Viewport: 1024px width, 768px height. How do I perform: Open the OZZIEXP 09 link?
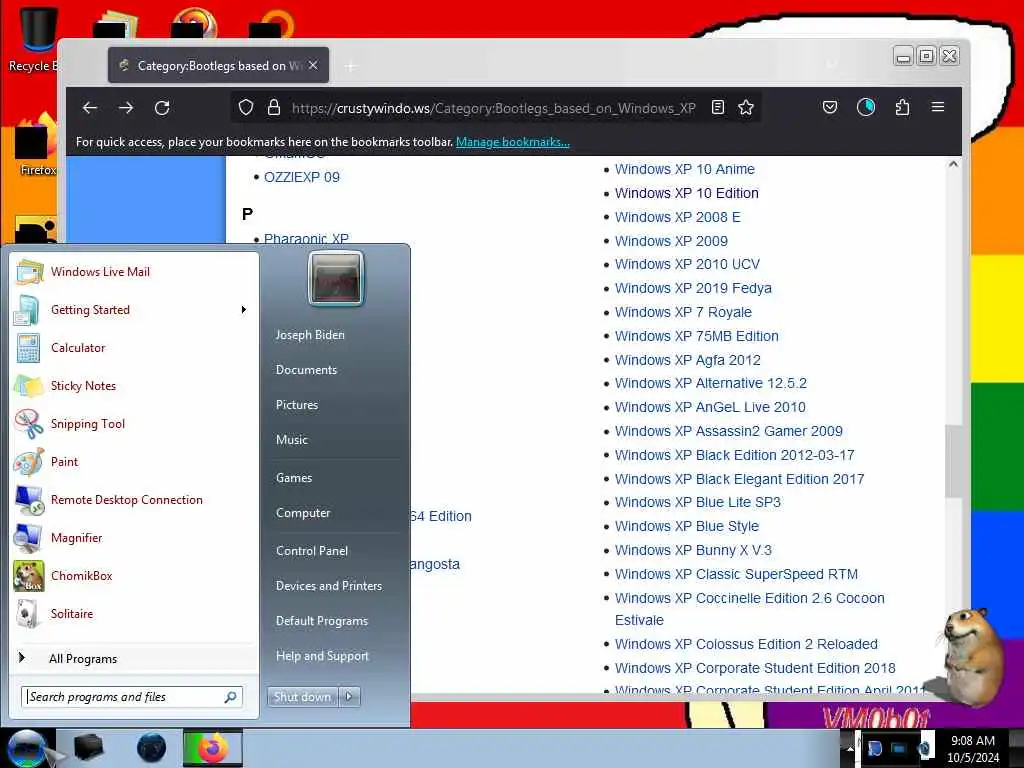tap(302, 177)
